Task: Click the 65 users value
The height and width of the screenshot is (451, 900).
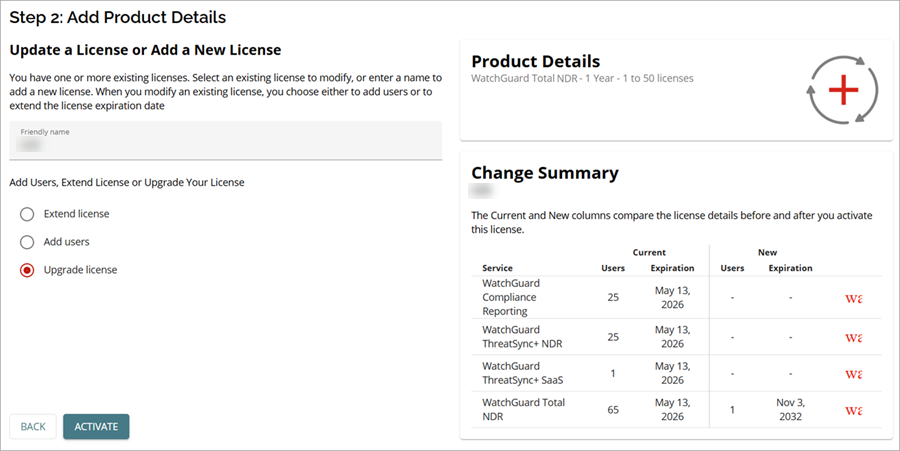Action: coord(613,410)
